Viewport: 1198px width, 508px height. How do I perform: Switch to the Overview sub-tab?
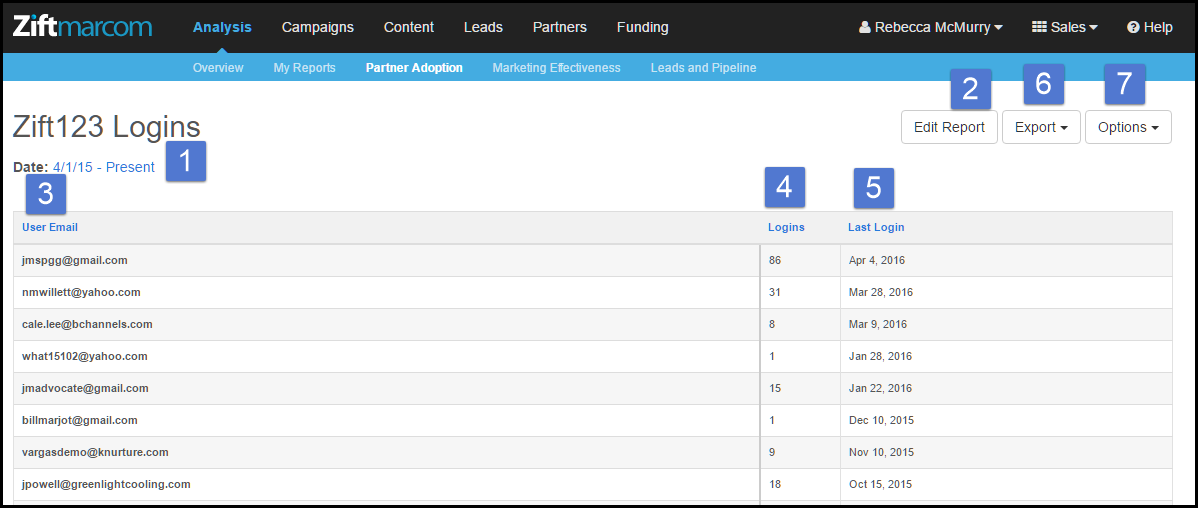pos(218,68)
